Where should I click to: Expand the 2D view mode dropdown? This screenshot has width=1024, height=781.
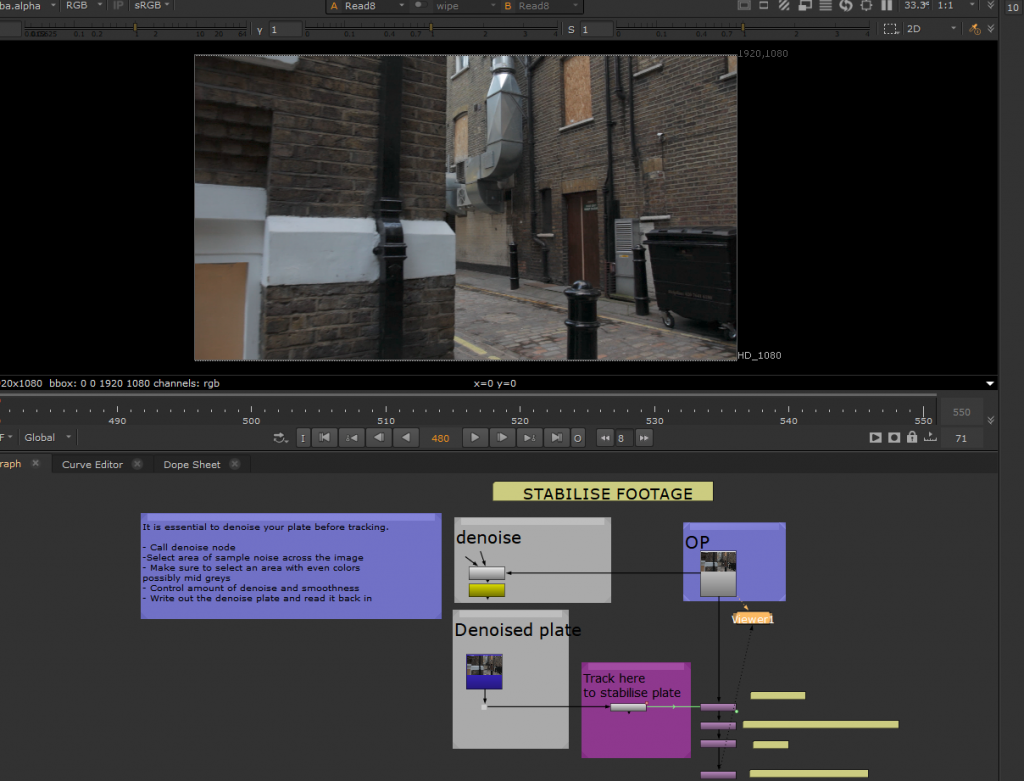click(x=931, y=29)
